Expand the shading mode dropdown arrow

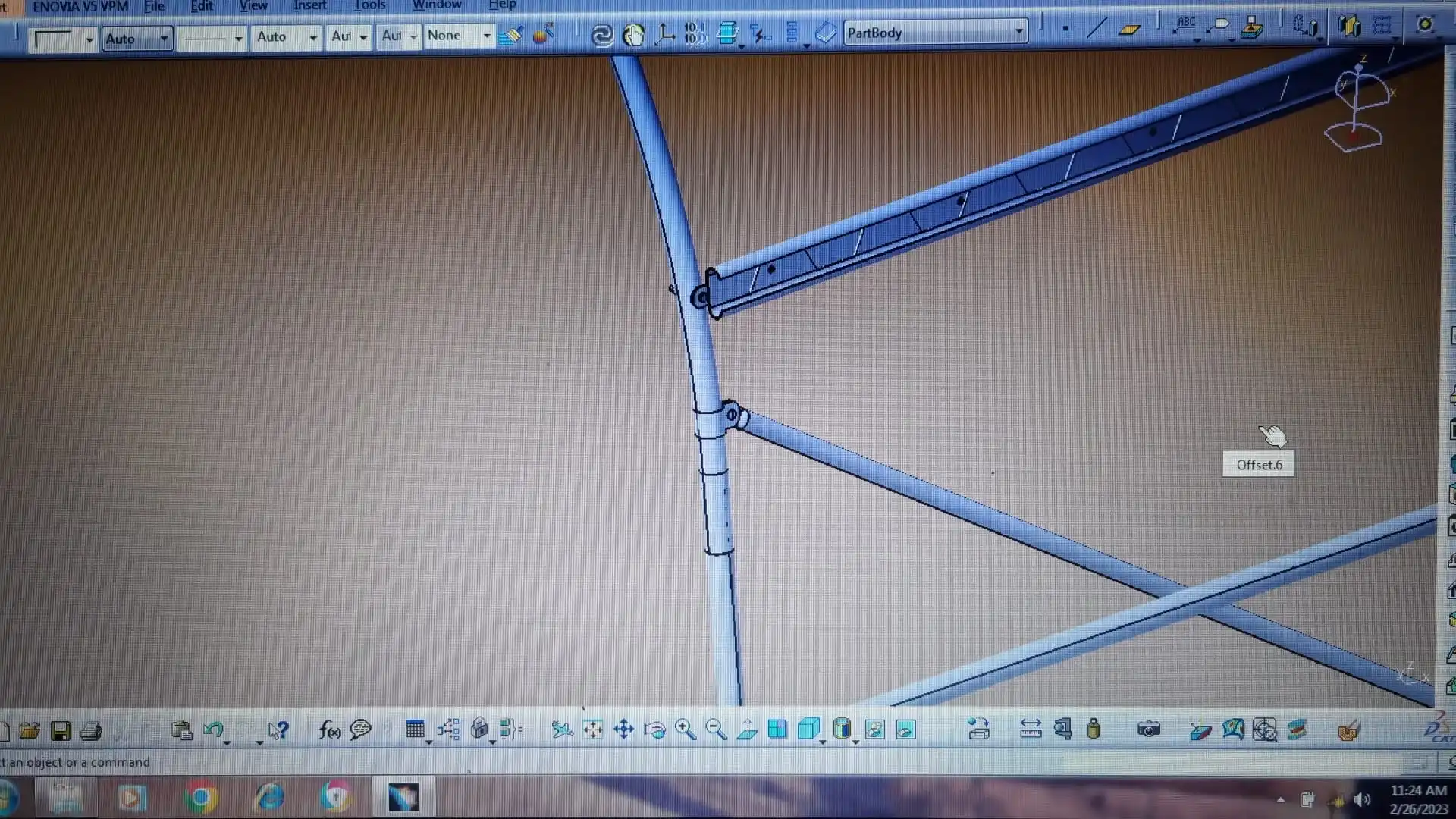pyautogui.click(x=855, y=742)
